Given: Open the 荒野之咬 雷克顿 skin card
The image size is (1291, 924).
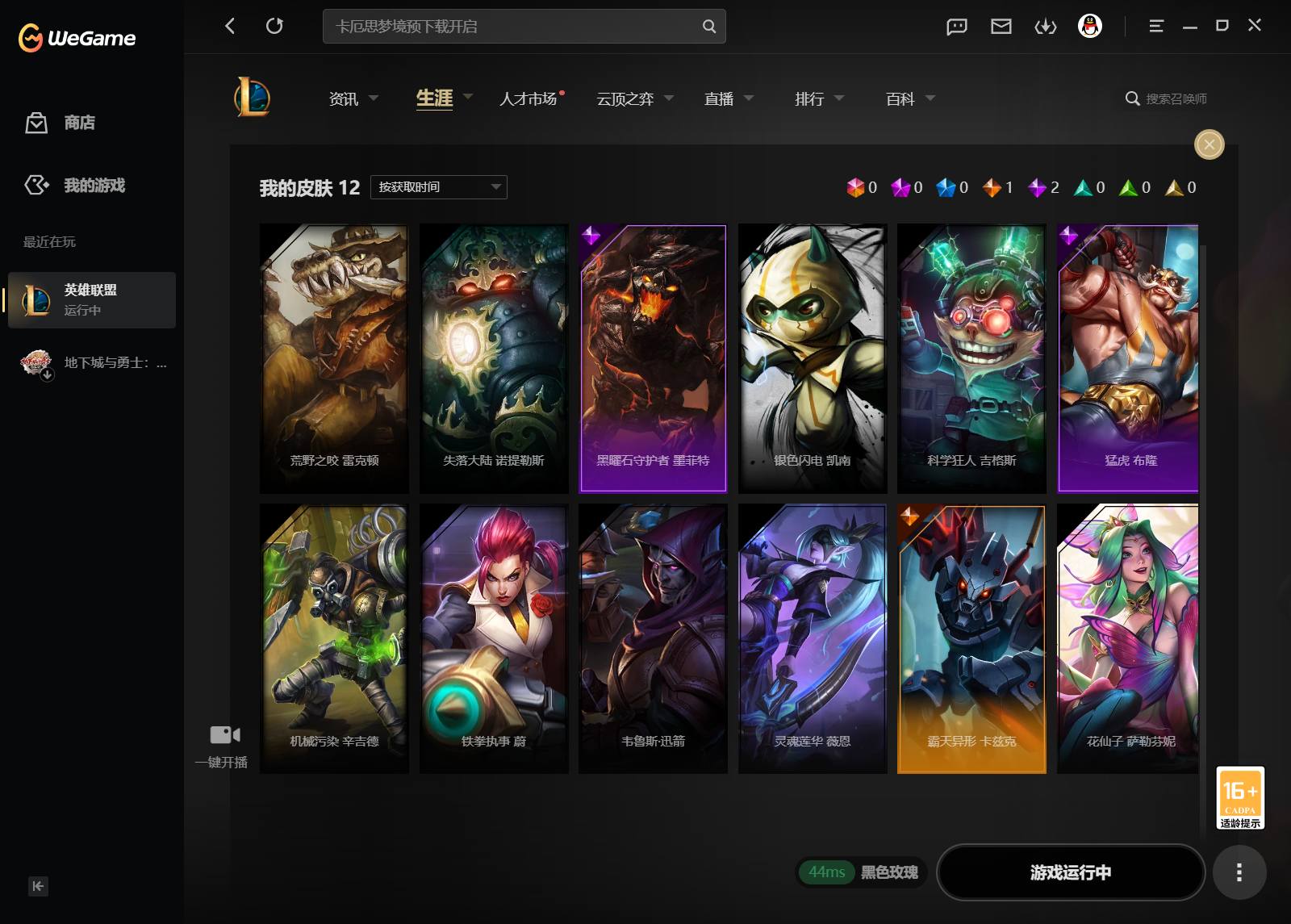Looking at the screenshot, I should point(334,358).
